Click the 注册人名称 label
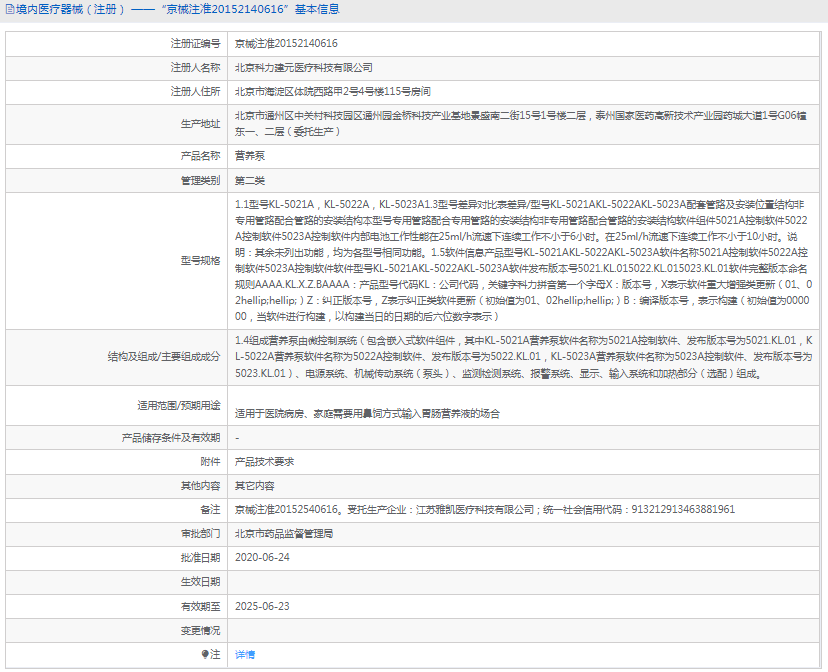This screenshot has height=672, width=828. click(195, 68)
